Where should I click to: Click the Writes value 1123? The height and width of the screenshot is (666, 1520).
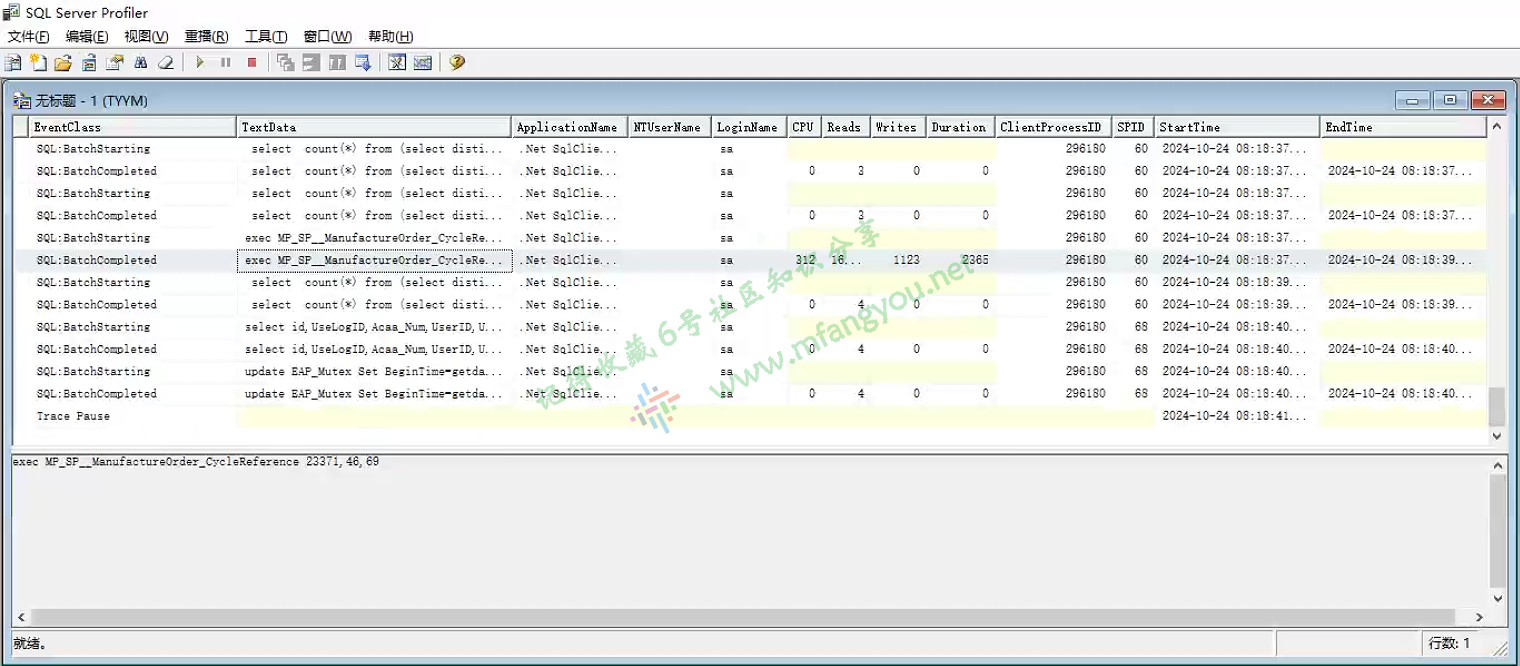(906, 260)
